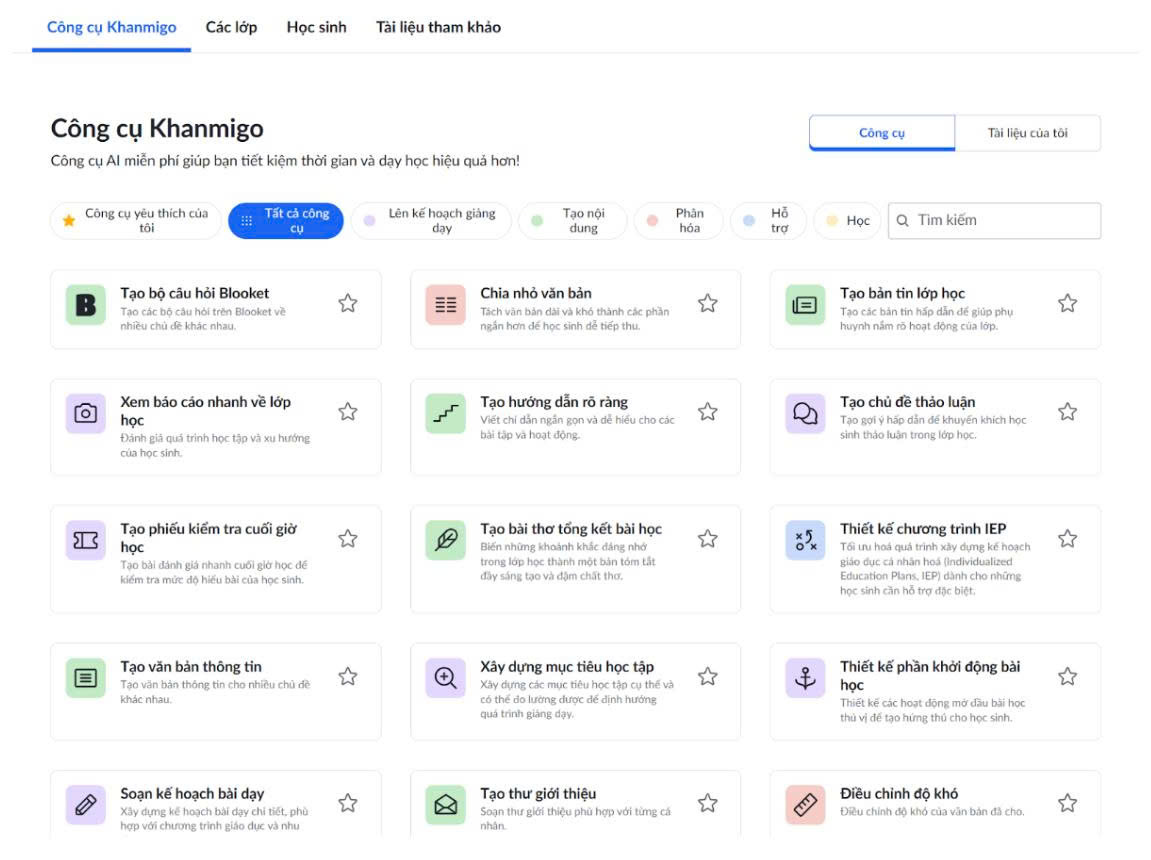Click the magnifier icon for learning objectives

coord(445,678)
